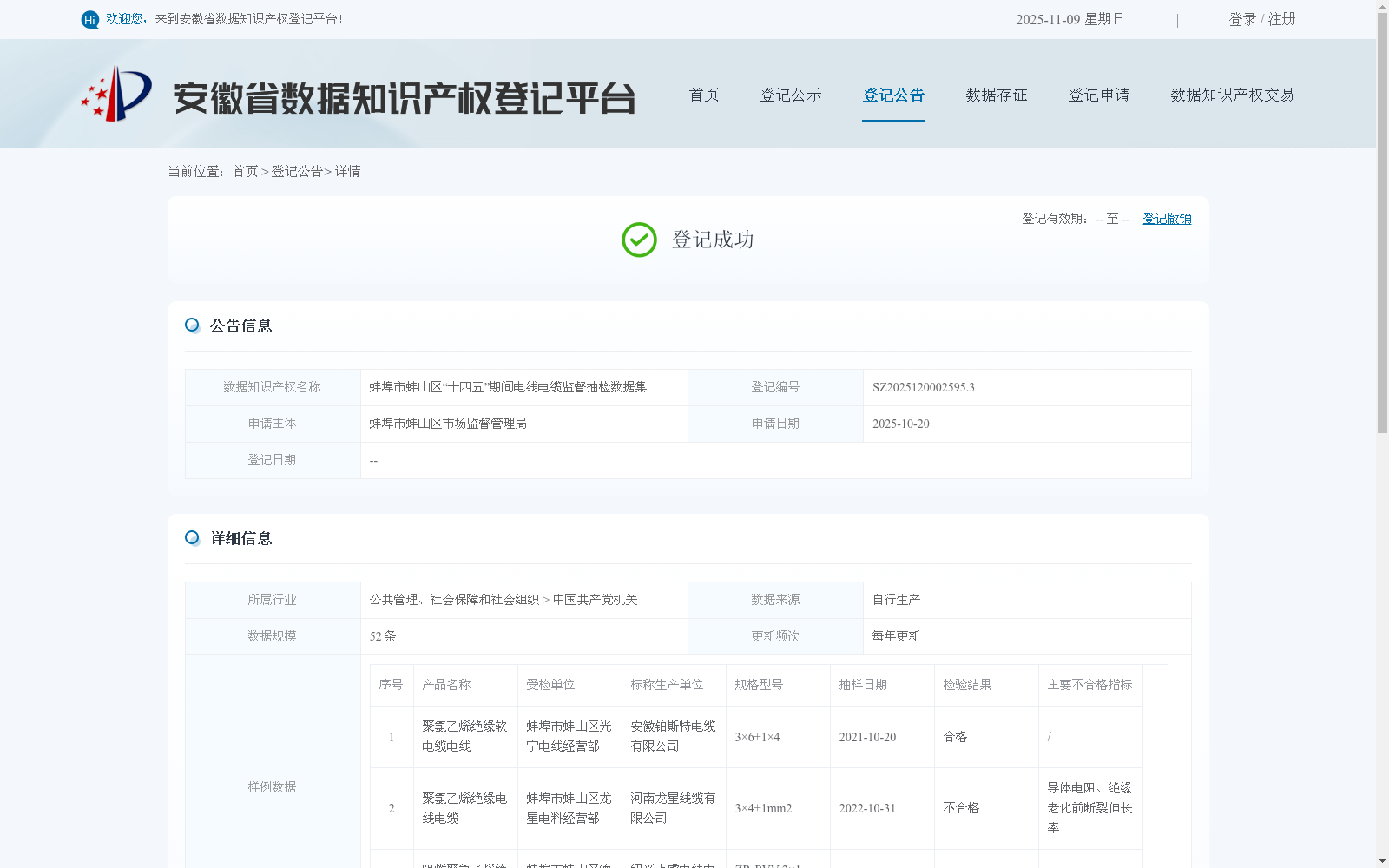The width and height of the screenshot is (1389, 868).
Task: Click the 主要不合格指标 column header
Action: click(1089, 685)
